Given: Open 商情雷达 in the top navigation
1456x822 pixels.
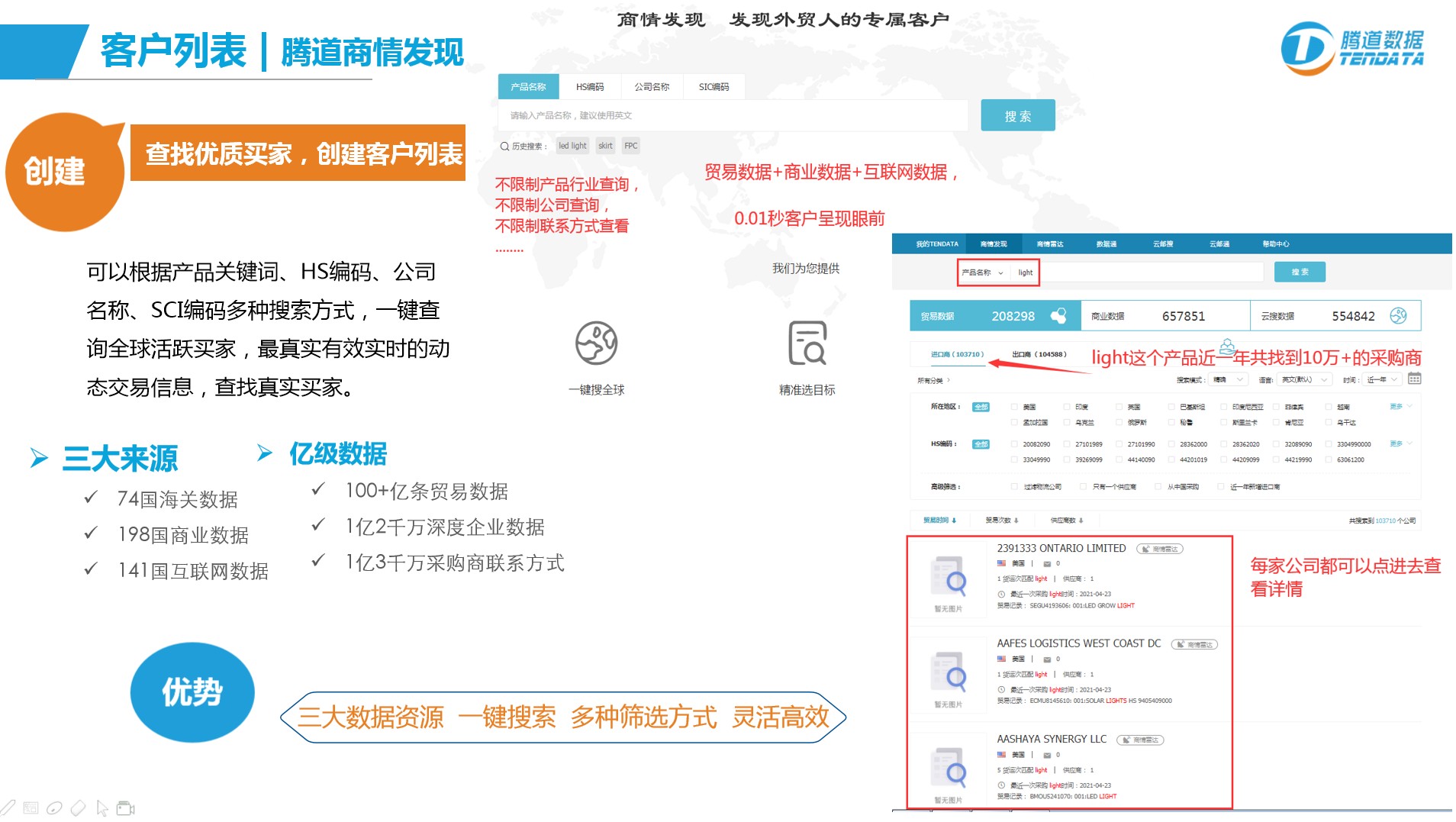Looking at the screenshot, I should [x=1050, y=244].
